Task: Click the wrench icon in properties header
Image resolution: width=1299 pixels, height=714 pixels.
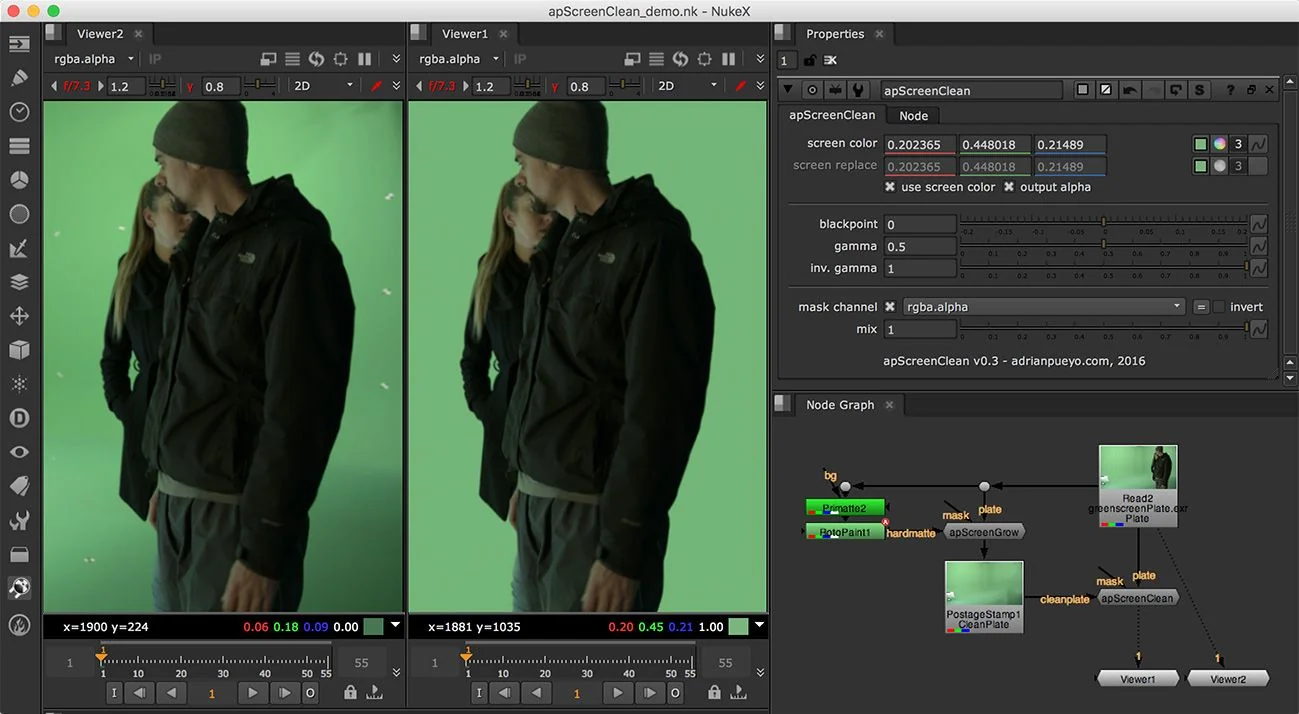Action: pos(859,90)
